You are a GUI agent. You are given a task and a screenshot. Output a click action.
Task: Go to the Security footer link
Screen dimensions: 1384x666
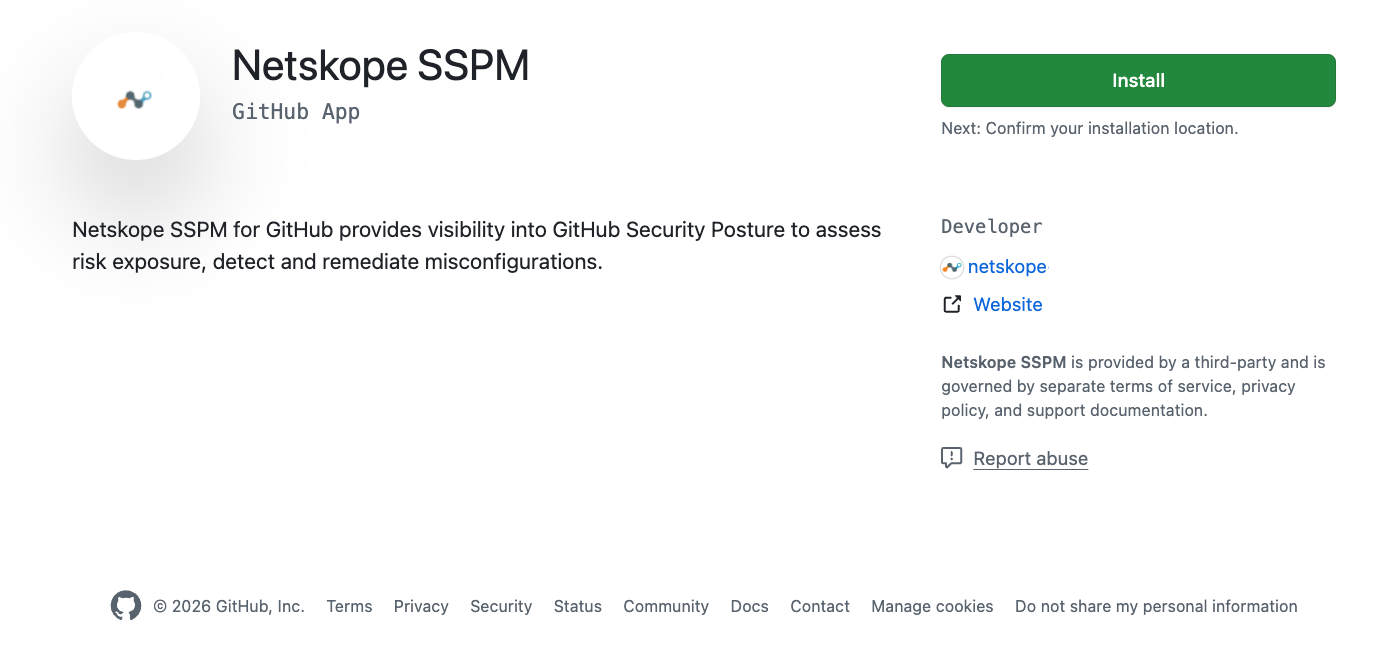(x=501, y=606)
